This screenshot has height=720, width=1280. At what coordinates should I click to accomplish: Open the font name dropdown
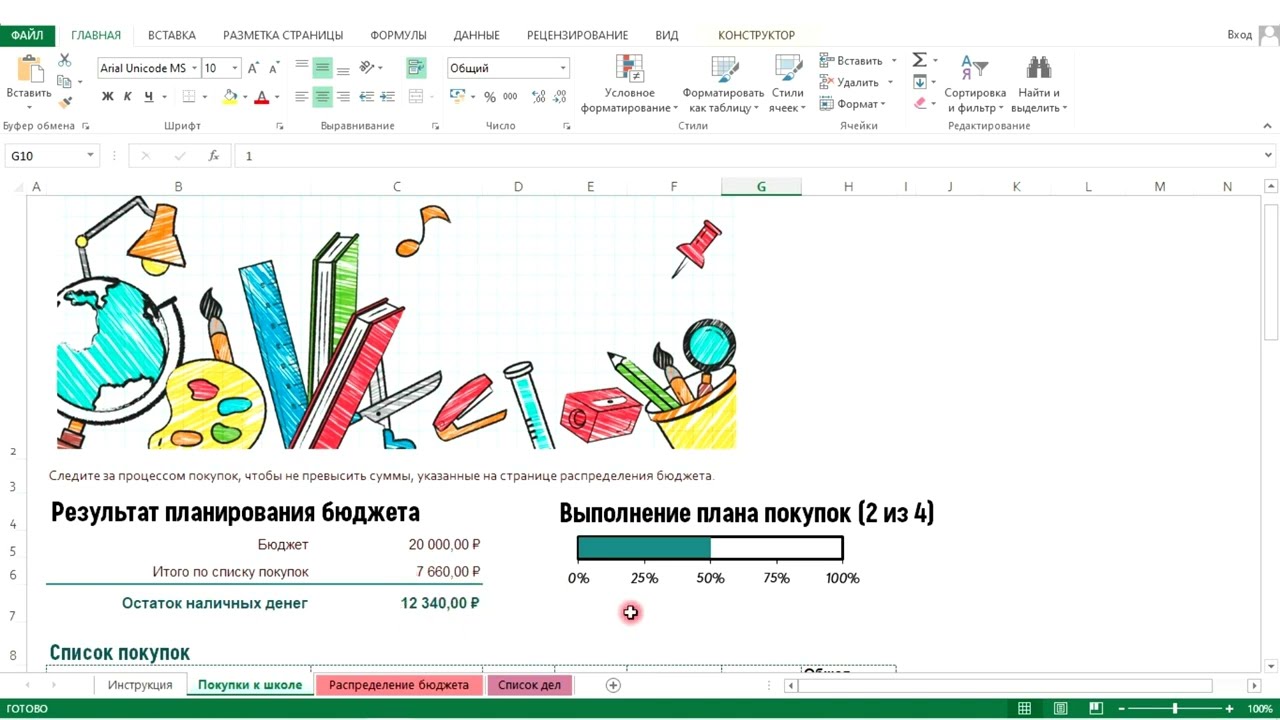(194, 68)
